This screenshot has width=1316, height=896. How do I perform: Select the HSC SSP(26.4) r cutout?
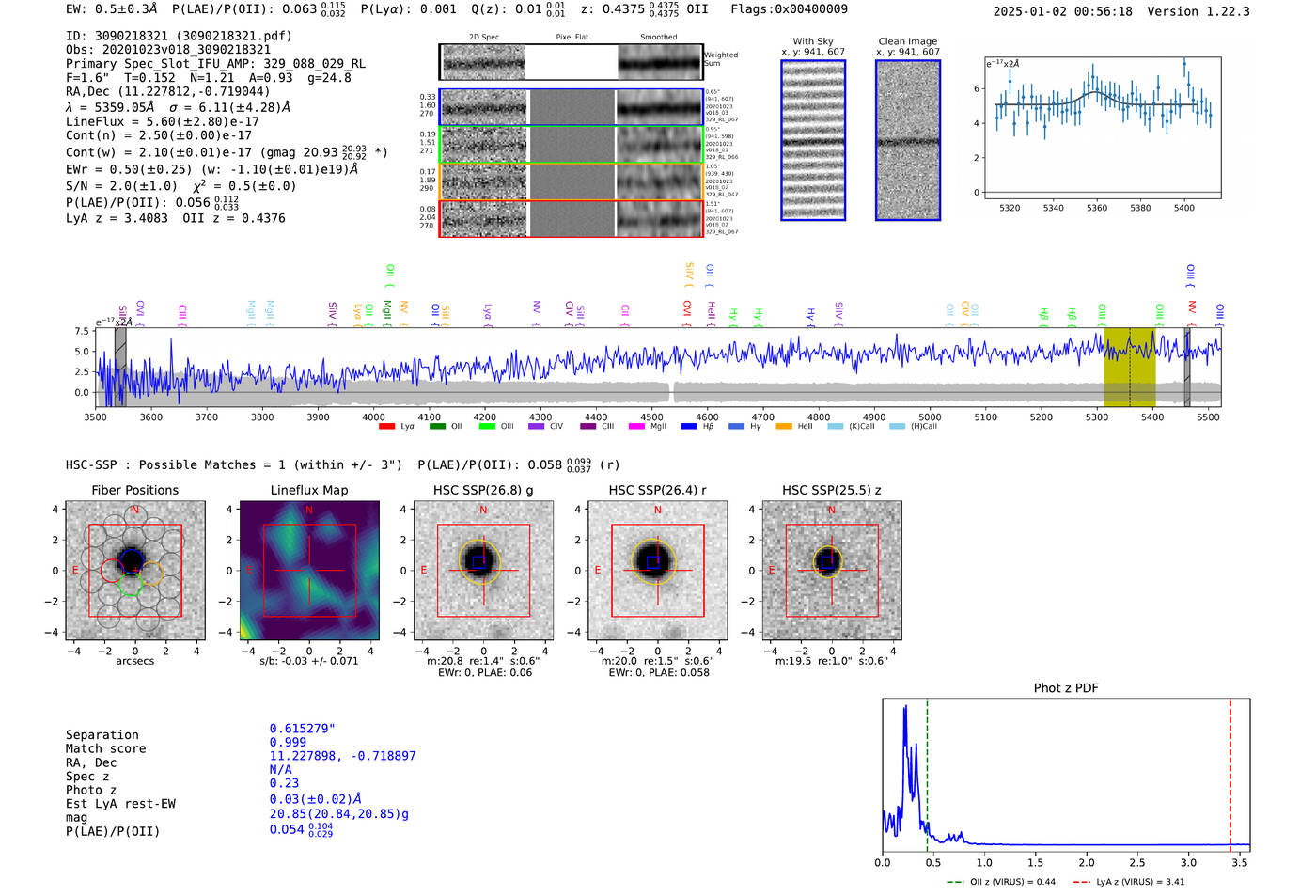(657, 571)
